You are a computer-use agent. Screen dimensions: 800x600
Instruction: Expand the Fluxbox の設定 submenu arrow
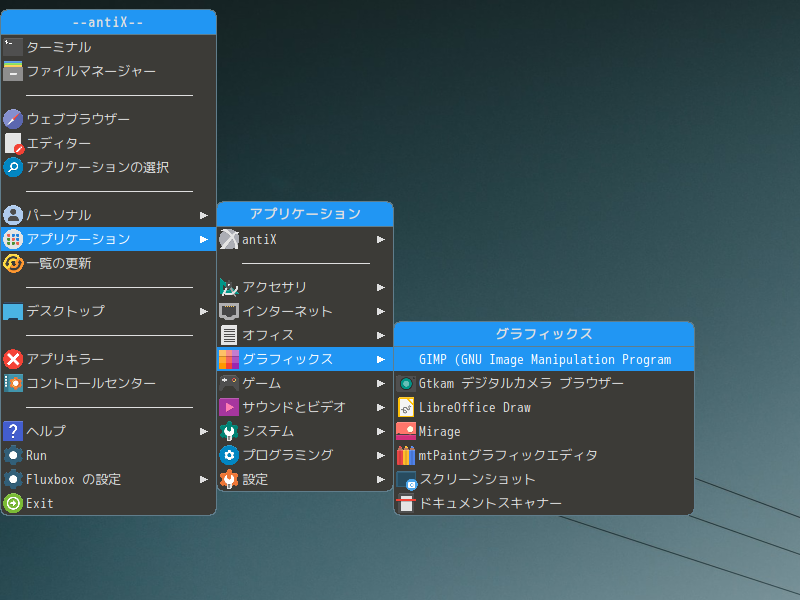pos(204,480)
